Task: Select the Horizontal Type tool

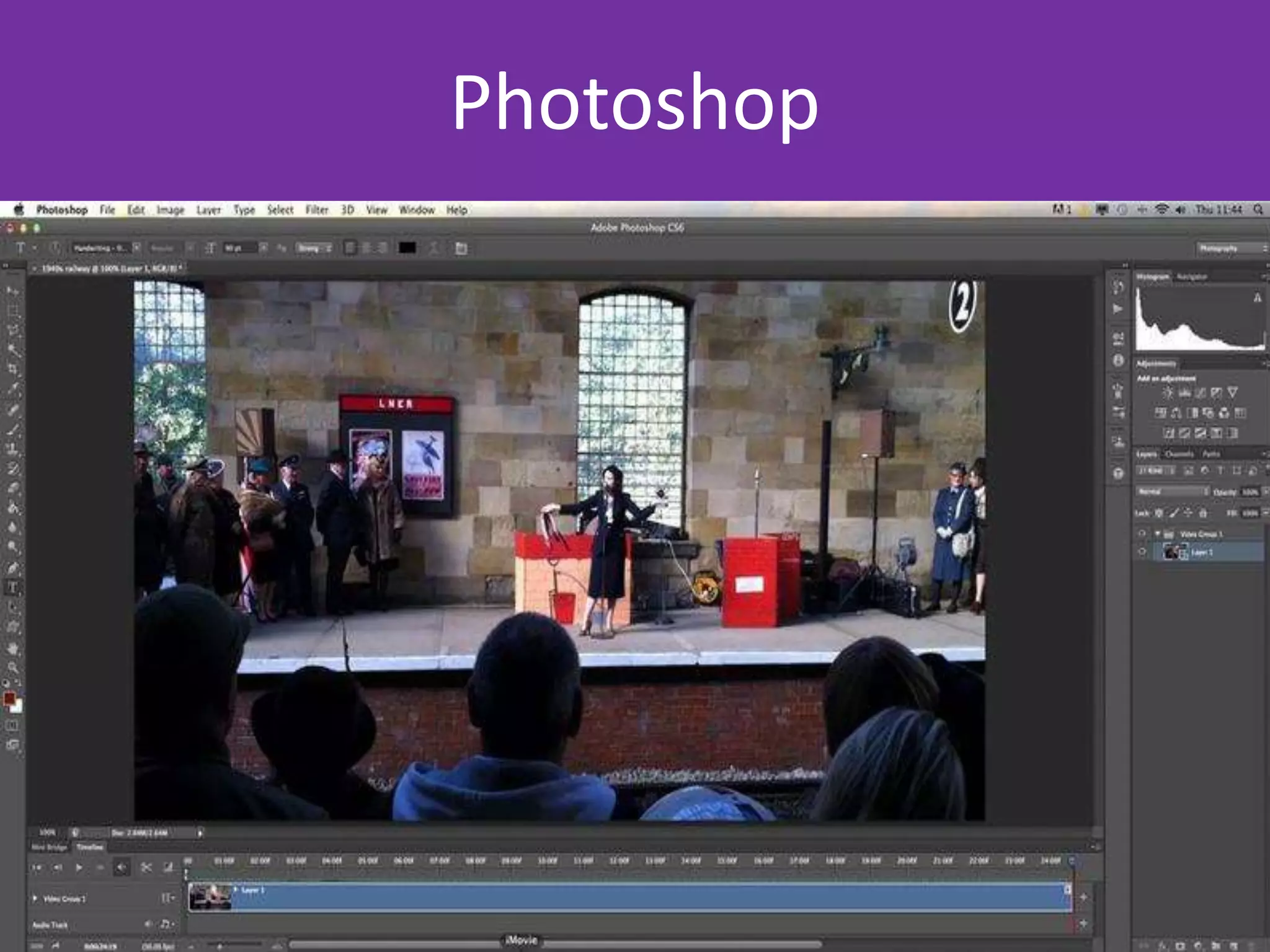Action: pos(12,588)
